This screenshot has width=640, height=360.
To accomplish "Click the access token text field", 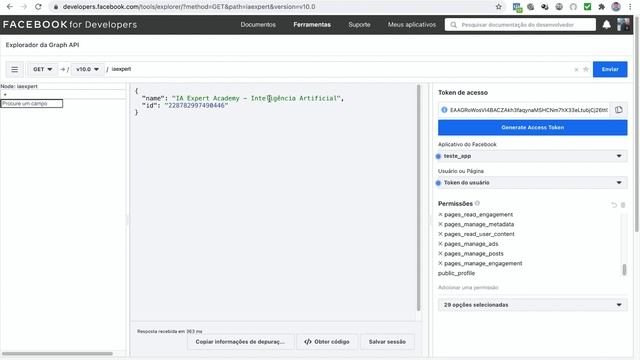I will tap(529, 110).
